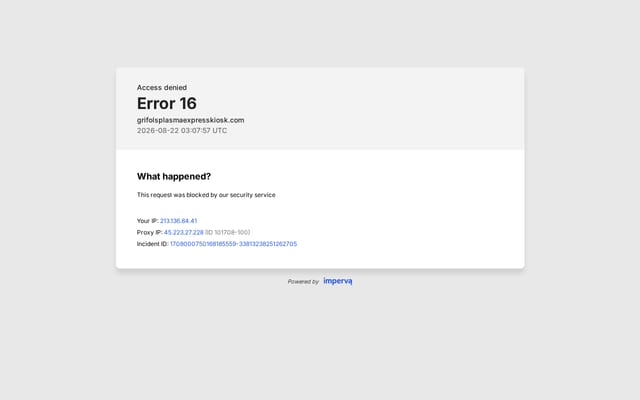Select the blocked by security service message
The width and height of the screenshot is (640, 400).
pyautogui.click(x=206, y=195)
